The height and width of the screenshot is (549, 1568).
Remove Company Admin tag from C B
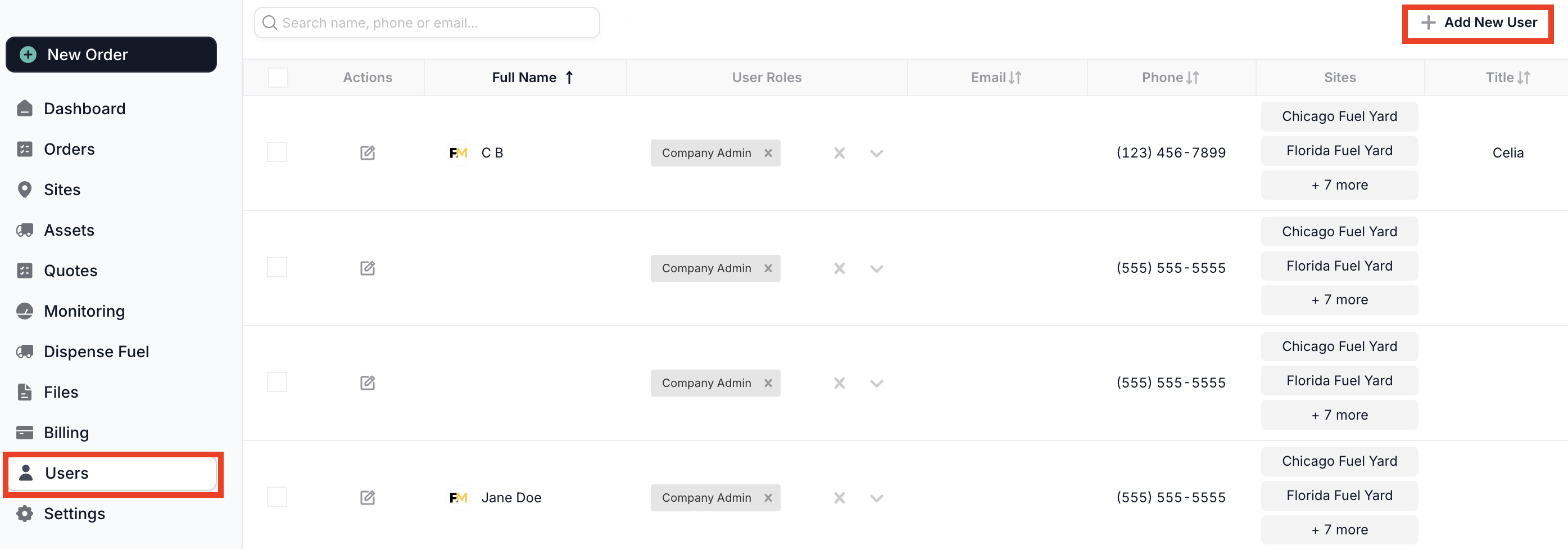tap(768, 153)
